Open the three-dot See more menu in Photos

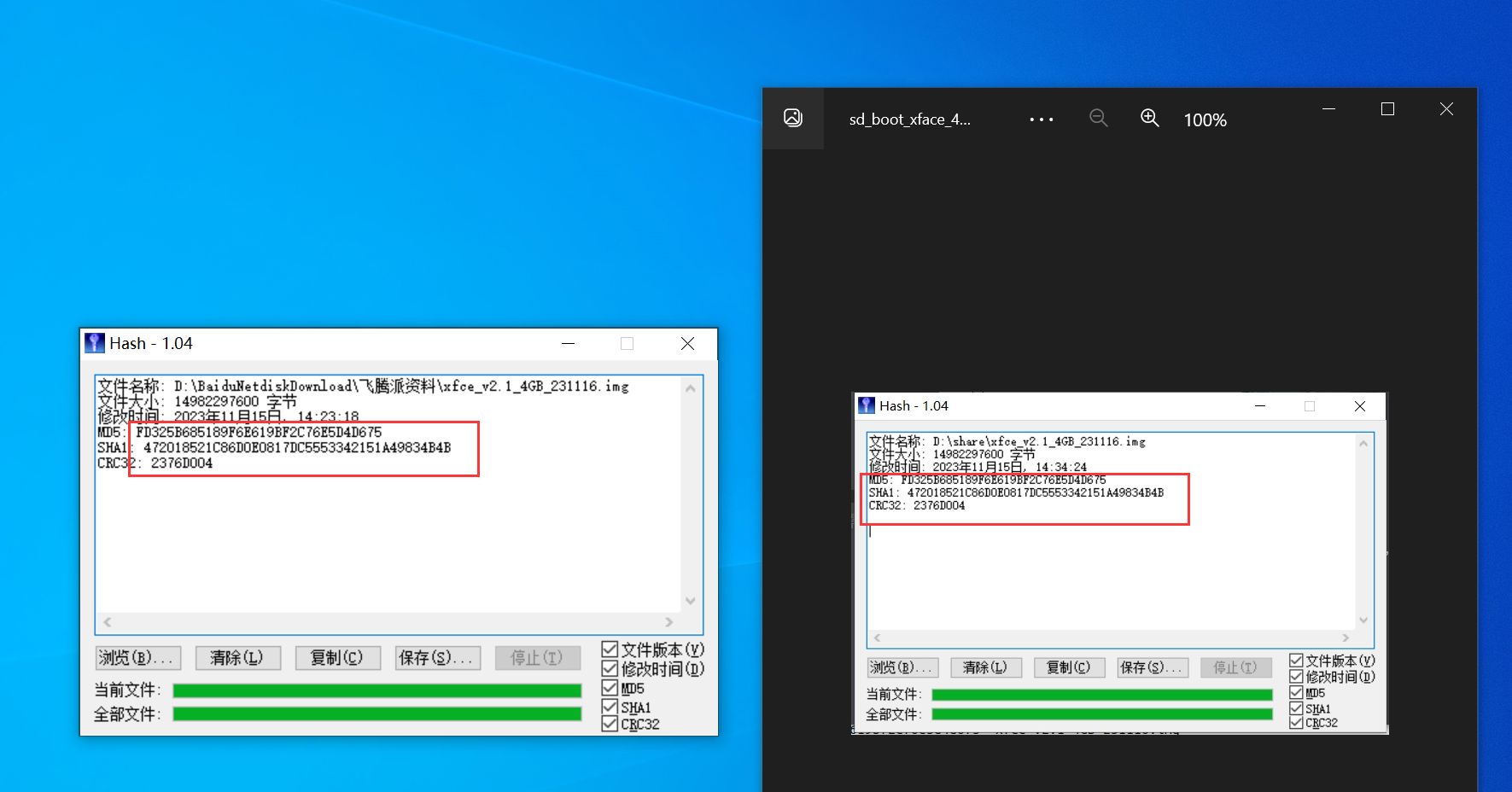[1042, 119]
